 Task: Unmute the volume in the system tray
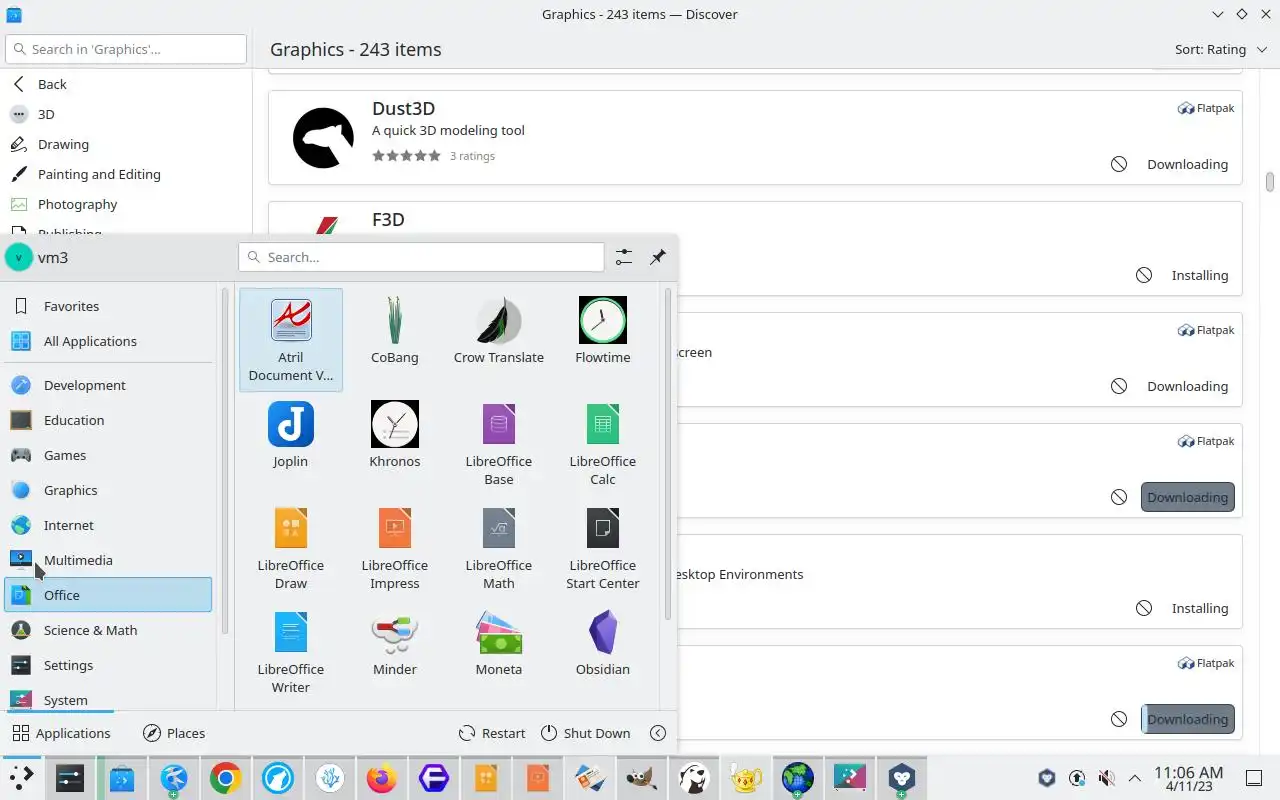click(x=1106, y=778)
